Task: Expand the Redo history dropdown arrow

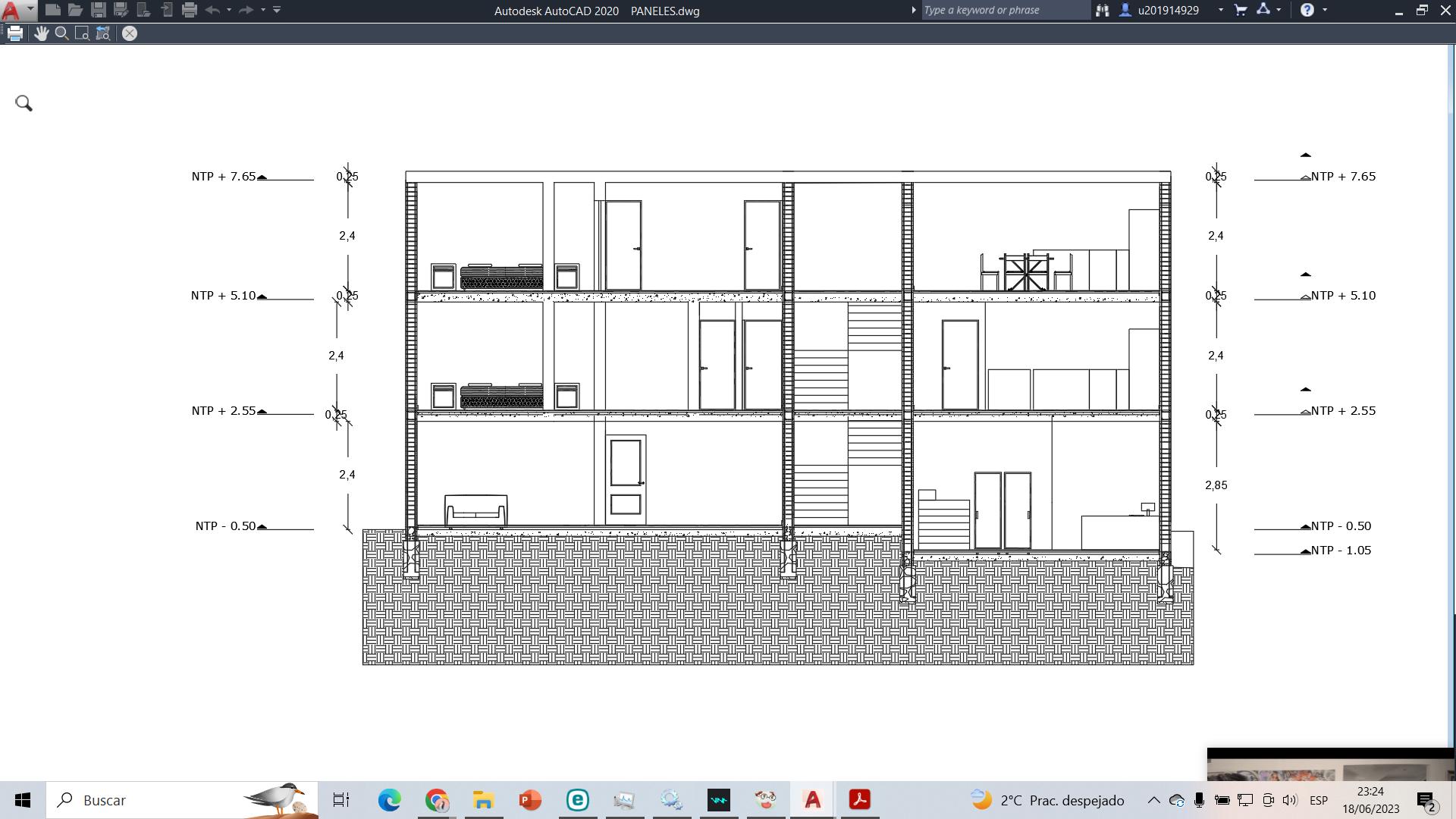Action: pos(263,10)
